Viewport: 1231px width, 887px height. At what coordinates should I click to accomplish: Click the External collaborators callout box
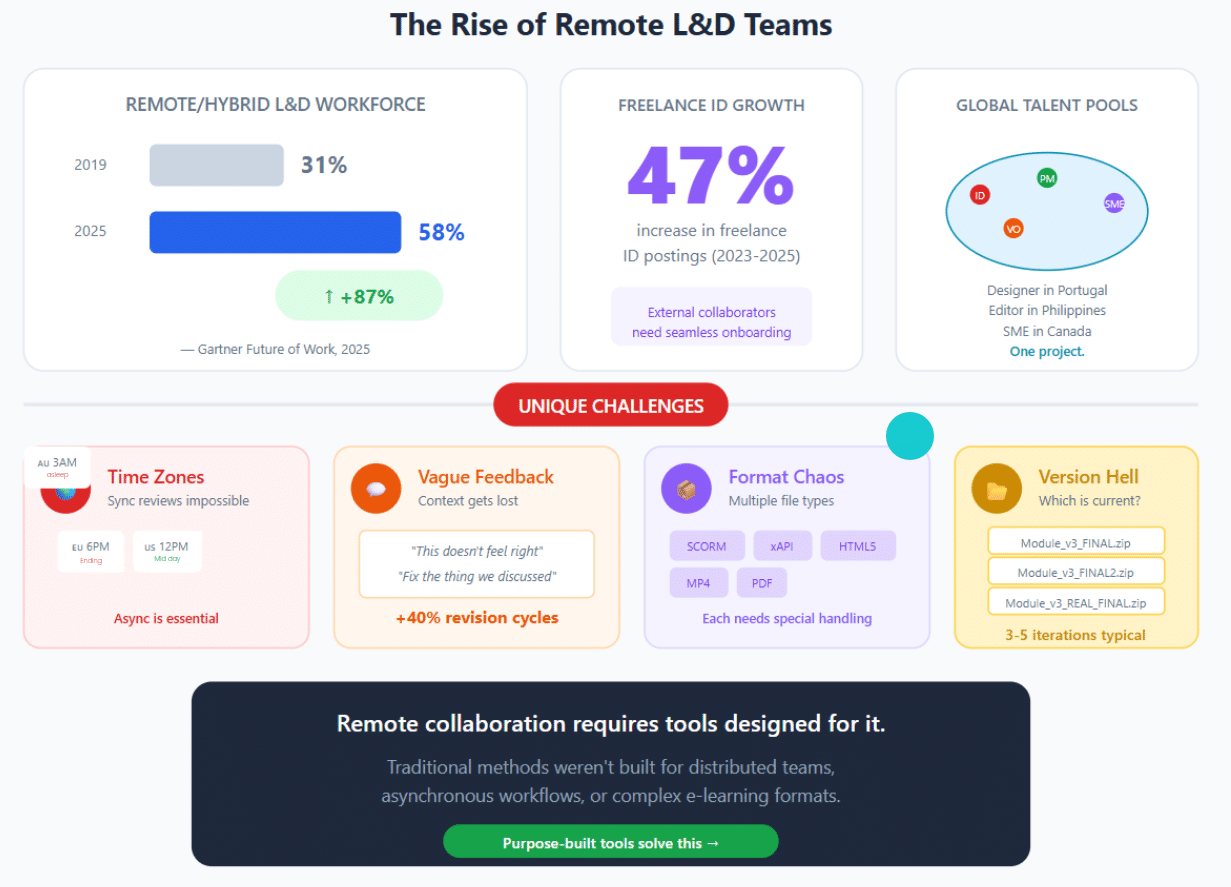tap(711, 321)
